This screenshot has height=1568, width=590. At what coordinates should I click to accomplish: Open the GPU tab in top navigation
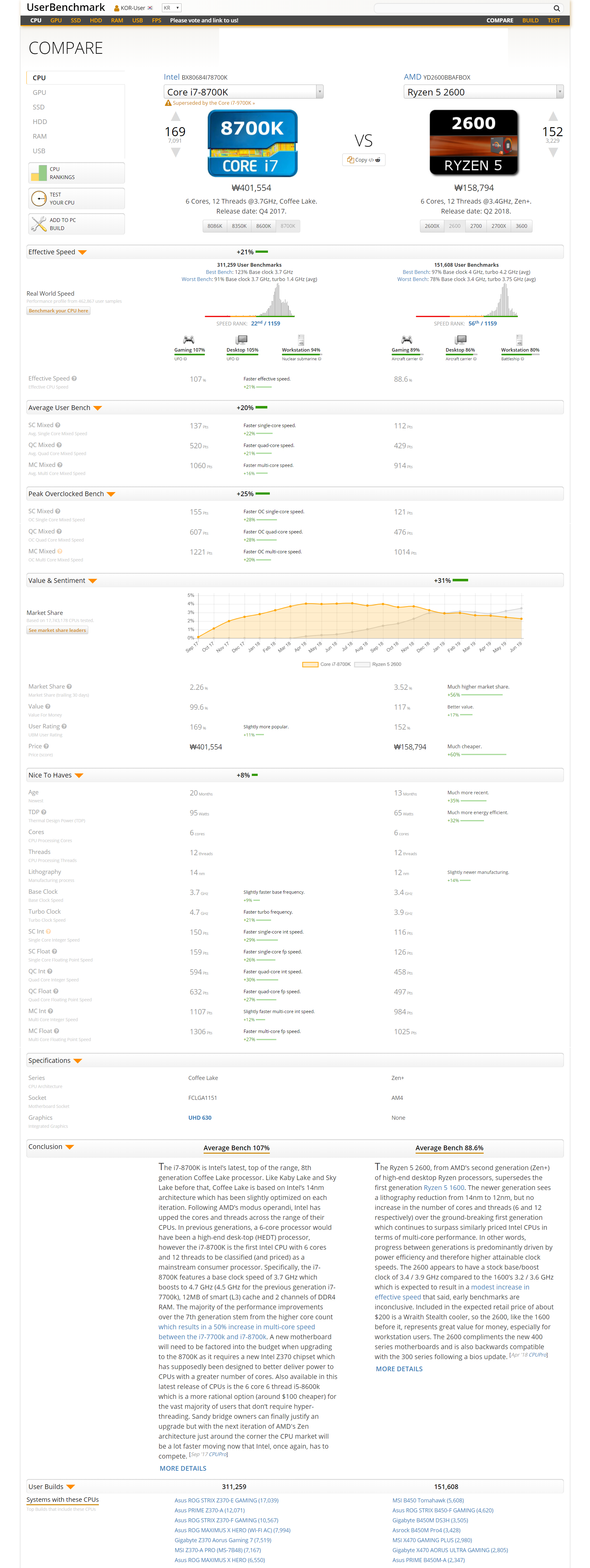(56, 20)
